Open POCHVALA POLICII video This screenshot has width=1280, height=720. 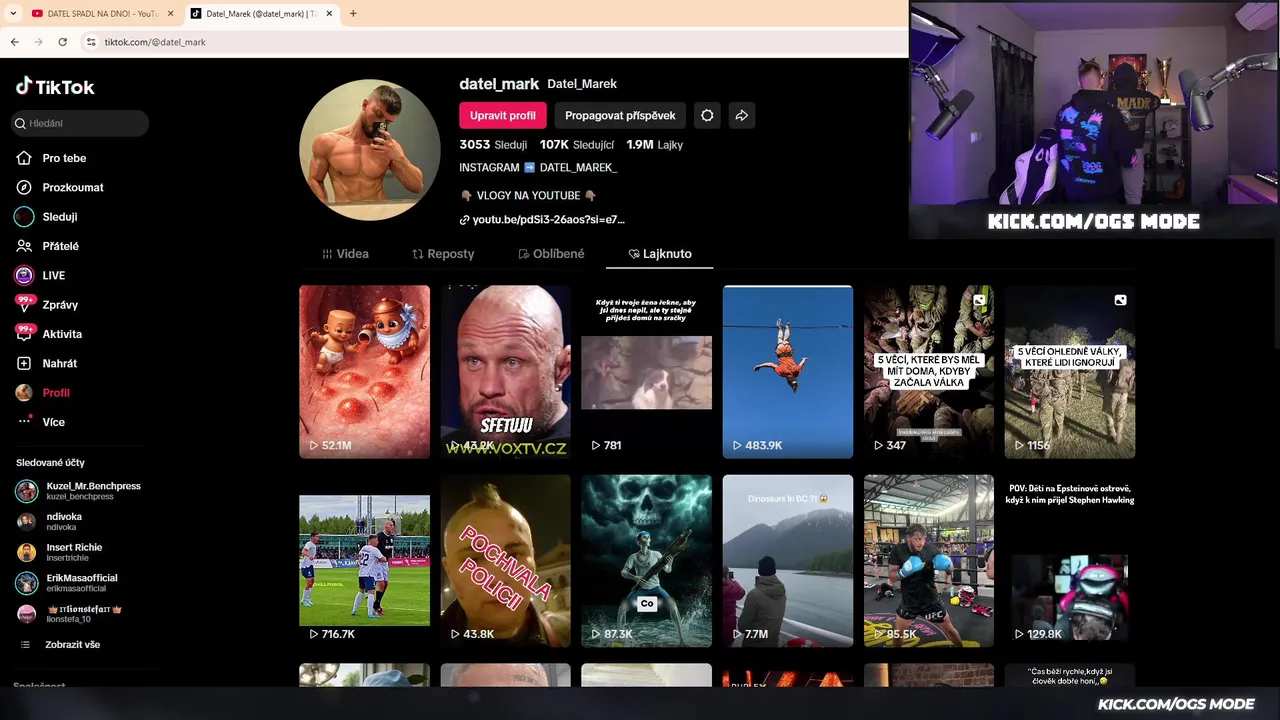coord(506,561)
